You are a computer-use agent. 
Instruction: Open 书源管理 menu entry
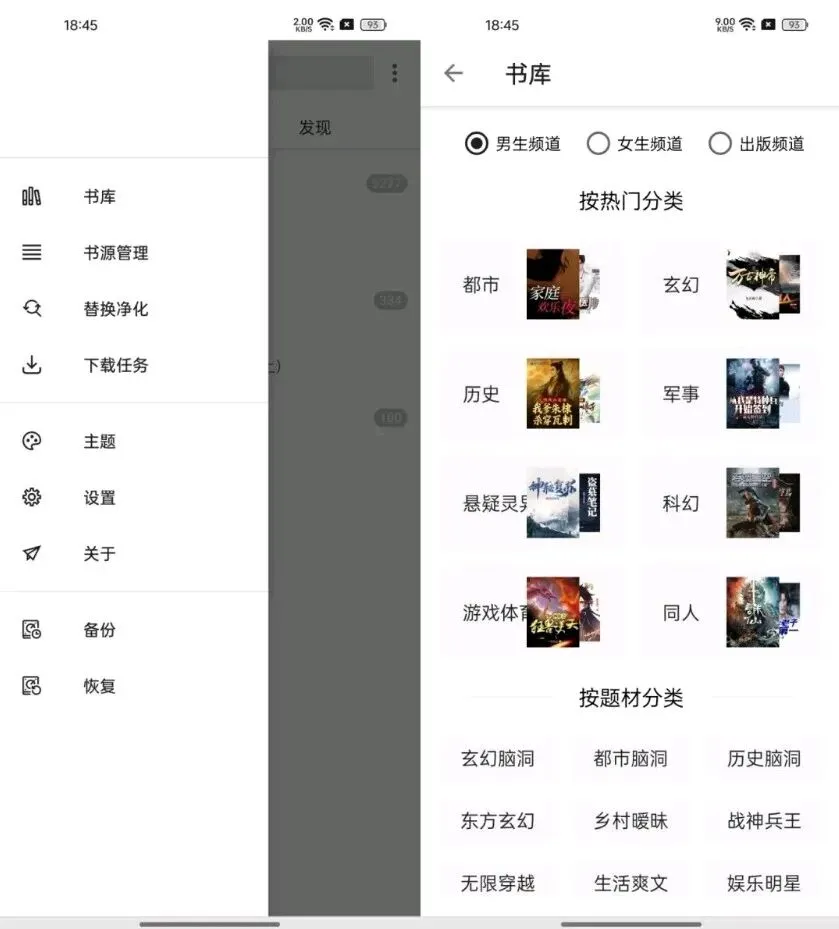[134, 252]
